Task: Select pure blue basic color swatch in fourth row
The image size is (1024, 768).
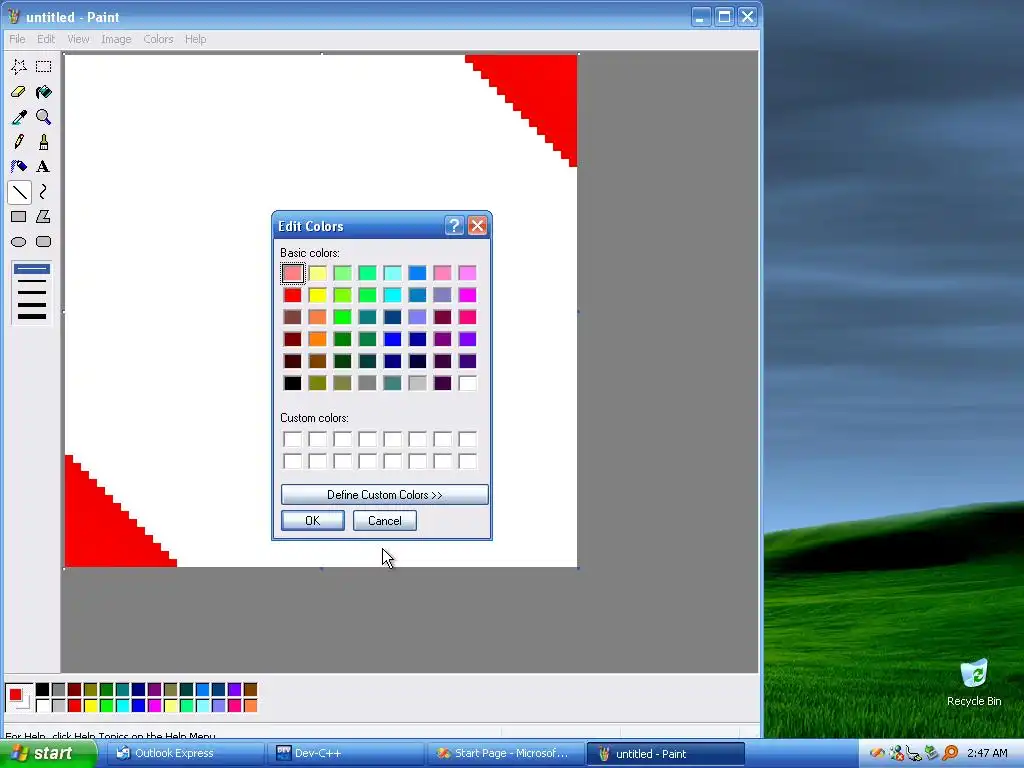Action: pyautogui.click(x=392, y=339)
